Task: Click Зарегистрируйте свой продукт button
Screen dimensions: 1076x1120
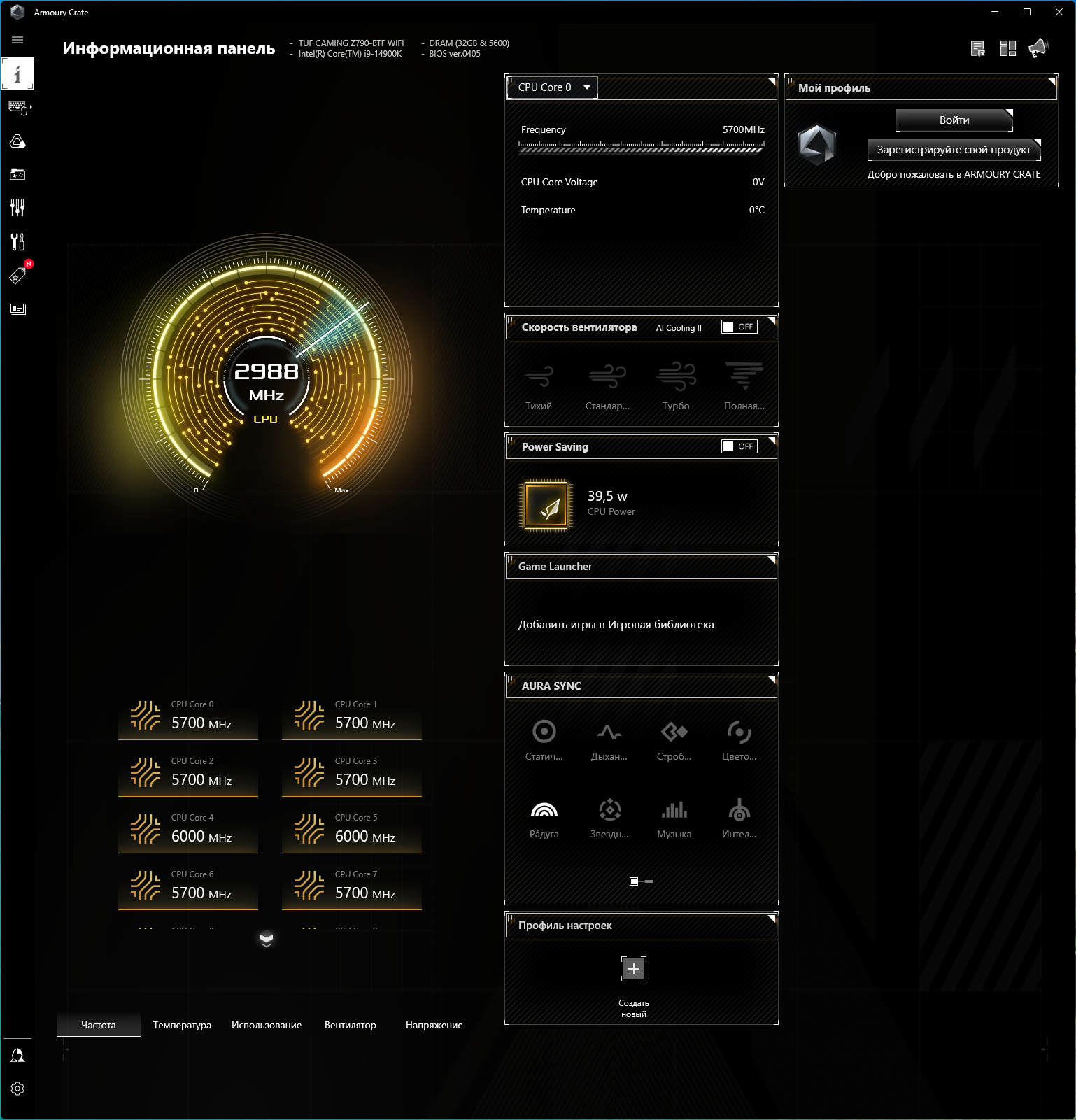Action: [954, 150]
